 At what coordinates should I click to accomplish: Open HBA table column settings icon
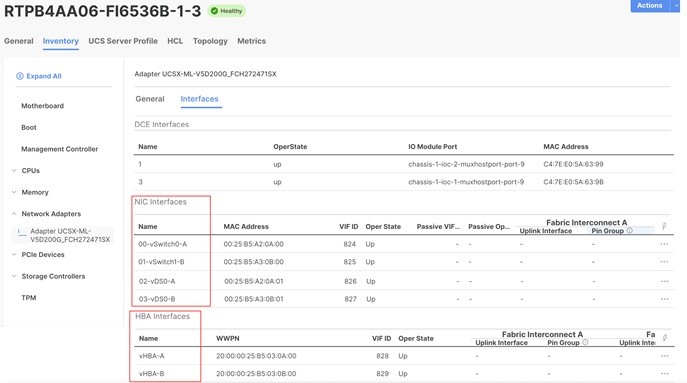pyautogui.click(x=665, y=338)
